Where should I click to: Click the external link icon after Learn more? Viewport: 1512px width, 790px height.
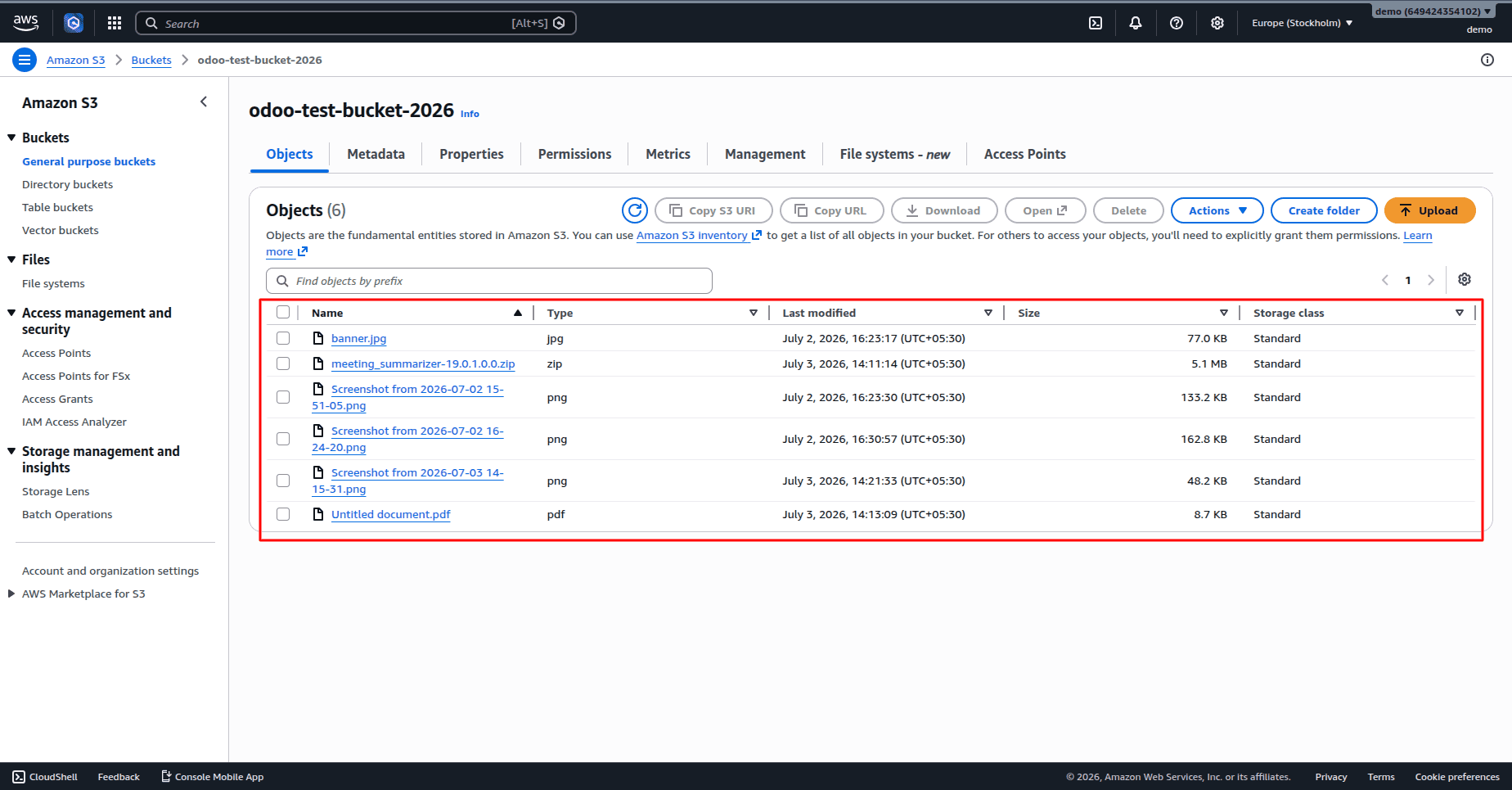pyautogui.click(x=303, y=251)
